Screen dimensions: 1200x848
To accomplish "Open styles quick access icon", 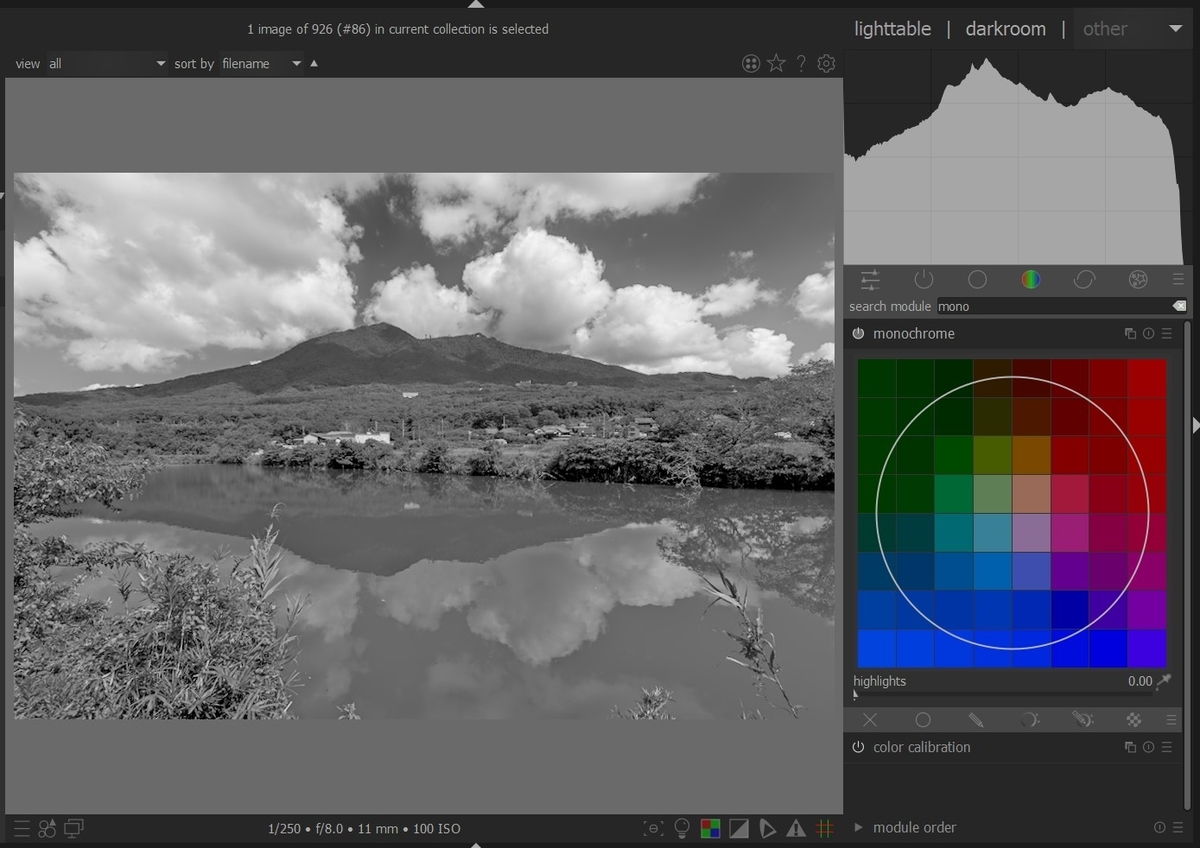I will point(47,828).
